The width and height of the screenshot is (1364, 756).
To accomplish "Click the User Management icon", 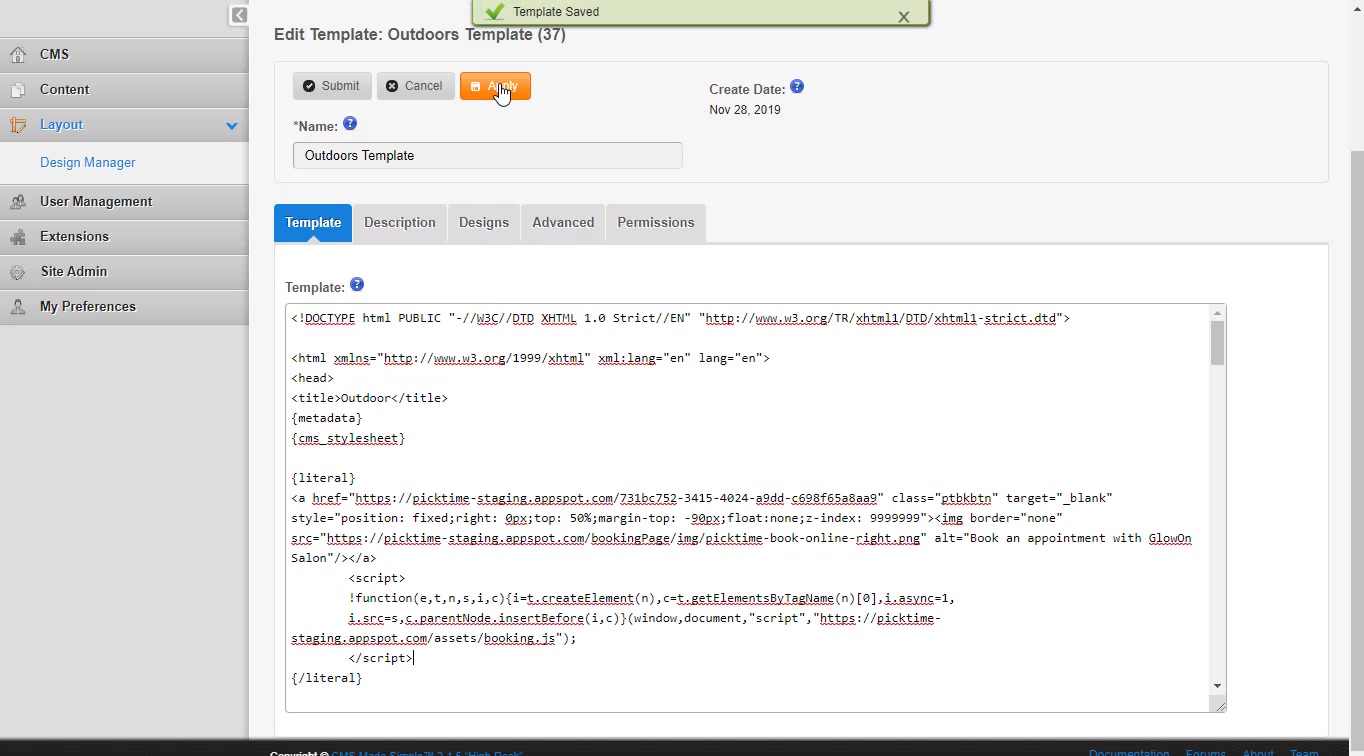I will (17, 202).
